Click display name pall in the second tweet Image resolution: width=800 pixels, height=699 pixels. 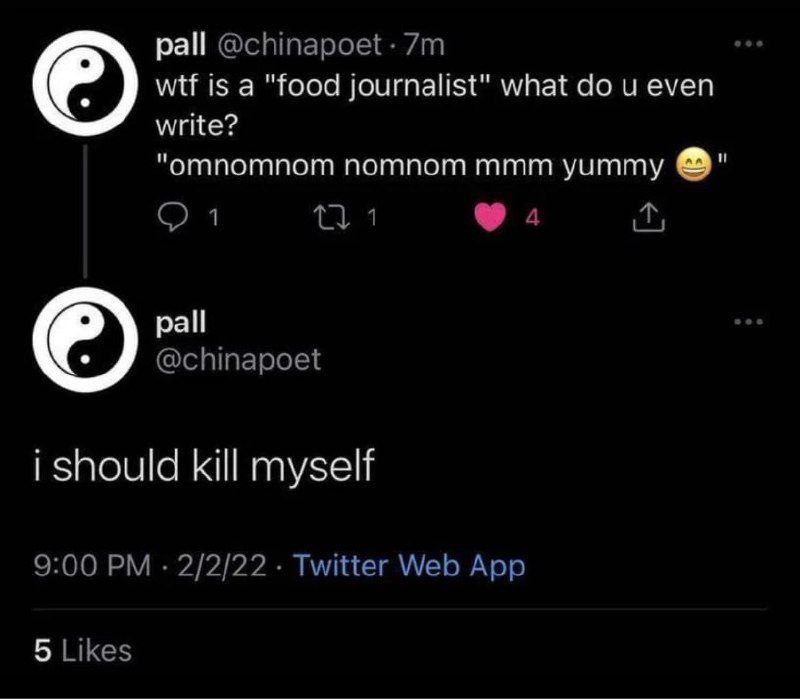180,324
